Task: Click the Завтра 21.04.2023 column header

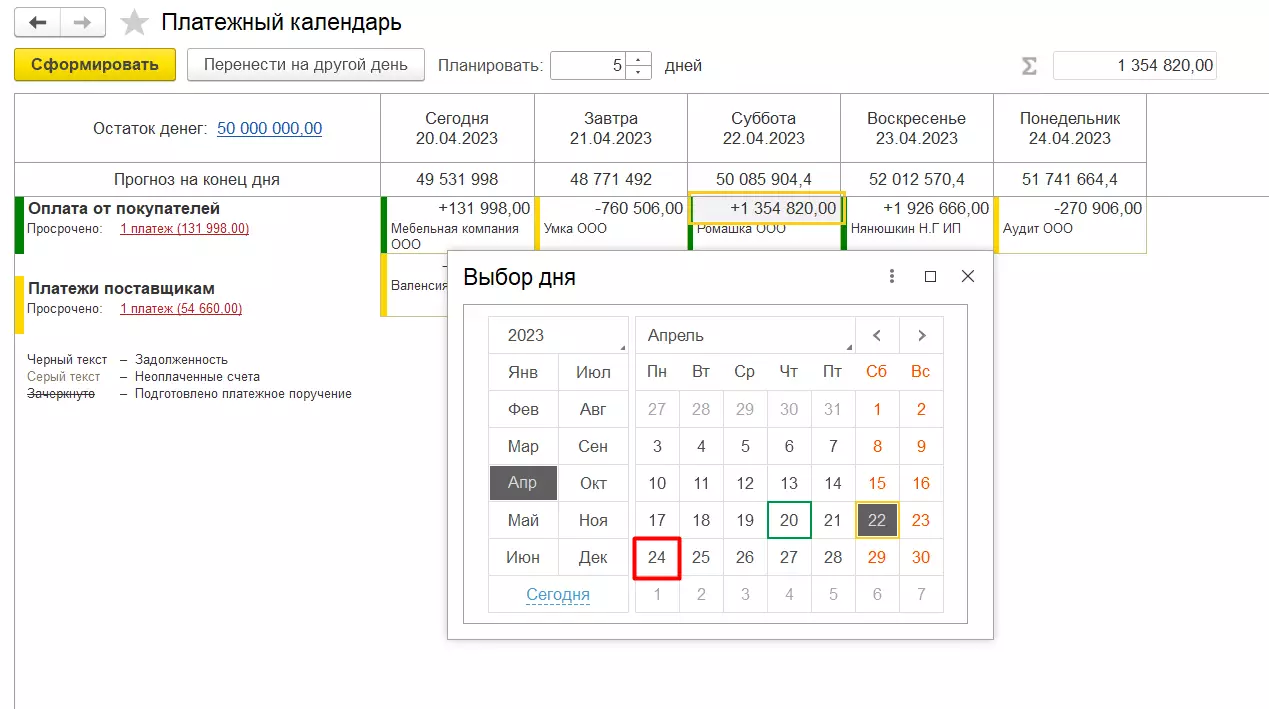Action: (x=611, y=128)
